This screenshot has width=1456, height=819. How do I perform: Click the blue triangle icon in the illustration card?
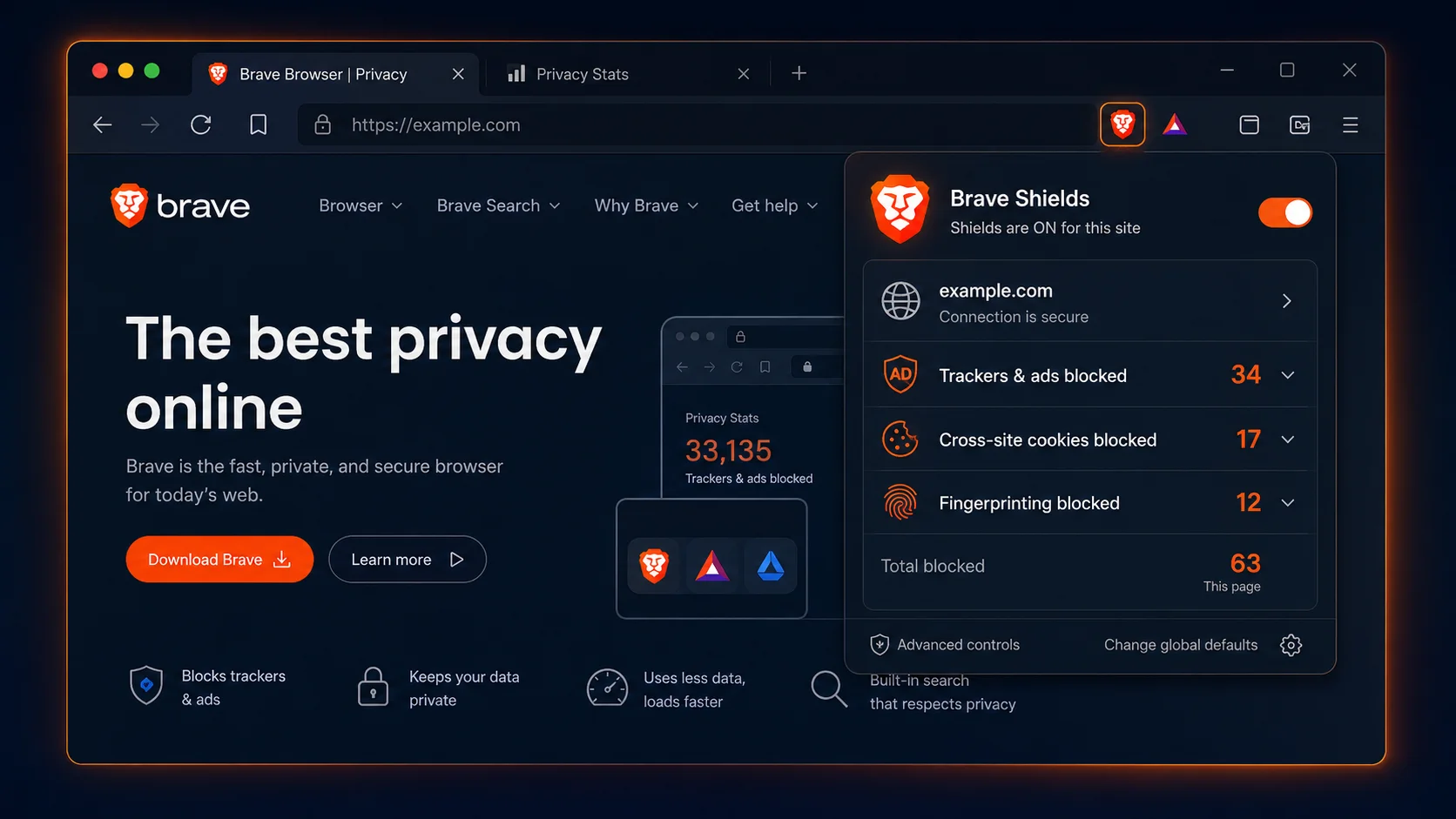pos(771,566)
